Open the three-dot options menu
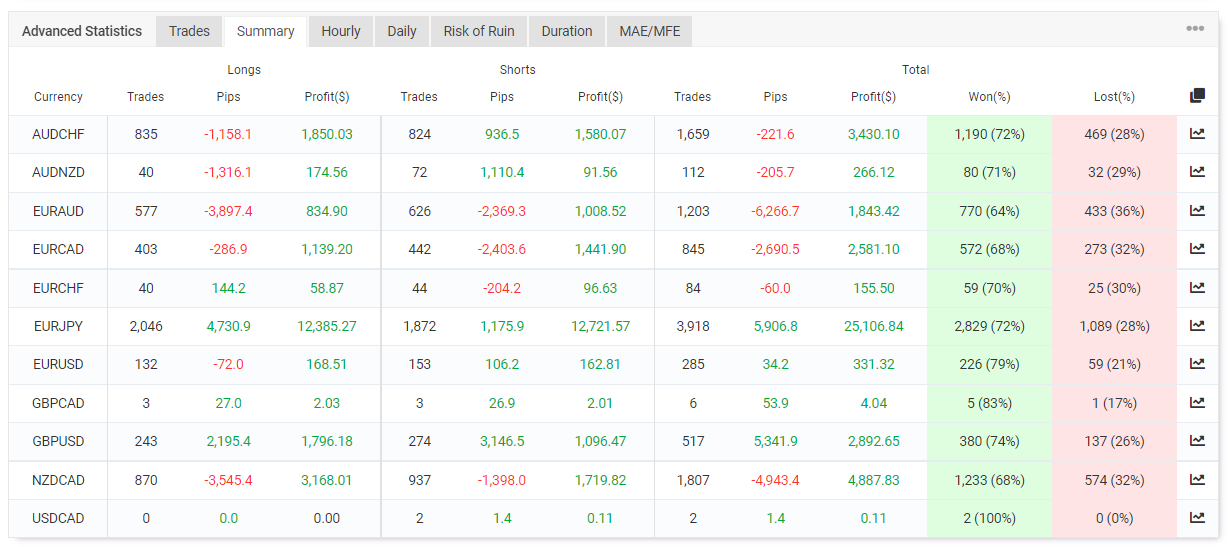This screenshot has width=1231, height=547. tap(1195, 28)
